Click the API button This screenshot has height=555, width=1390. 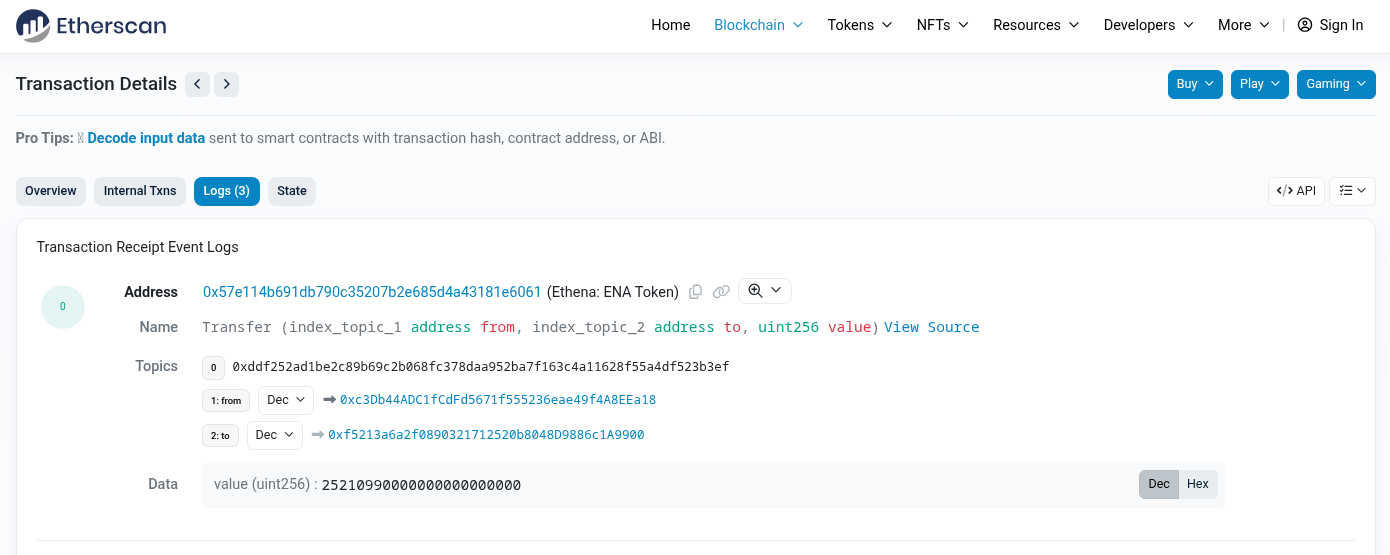[1296, 191]
